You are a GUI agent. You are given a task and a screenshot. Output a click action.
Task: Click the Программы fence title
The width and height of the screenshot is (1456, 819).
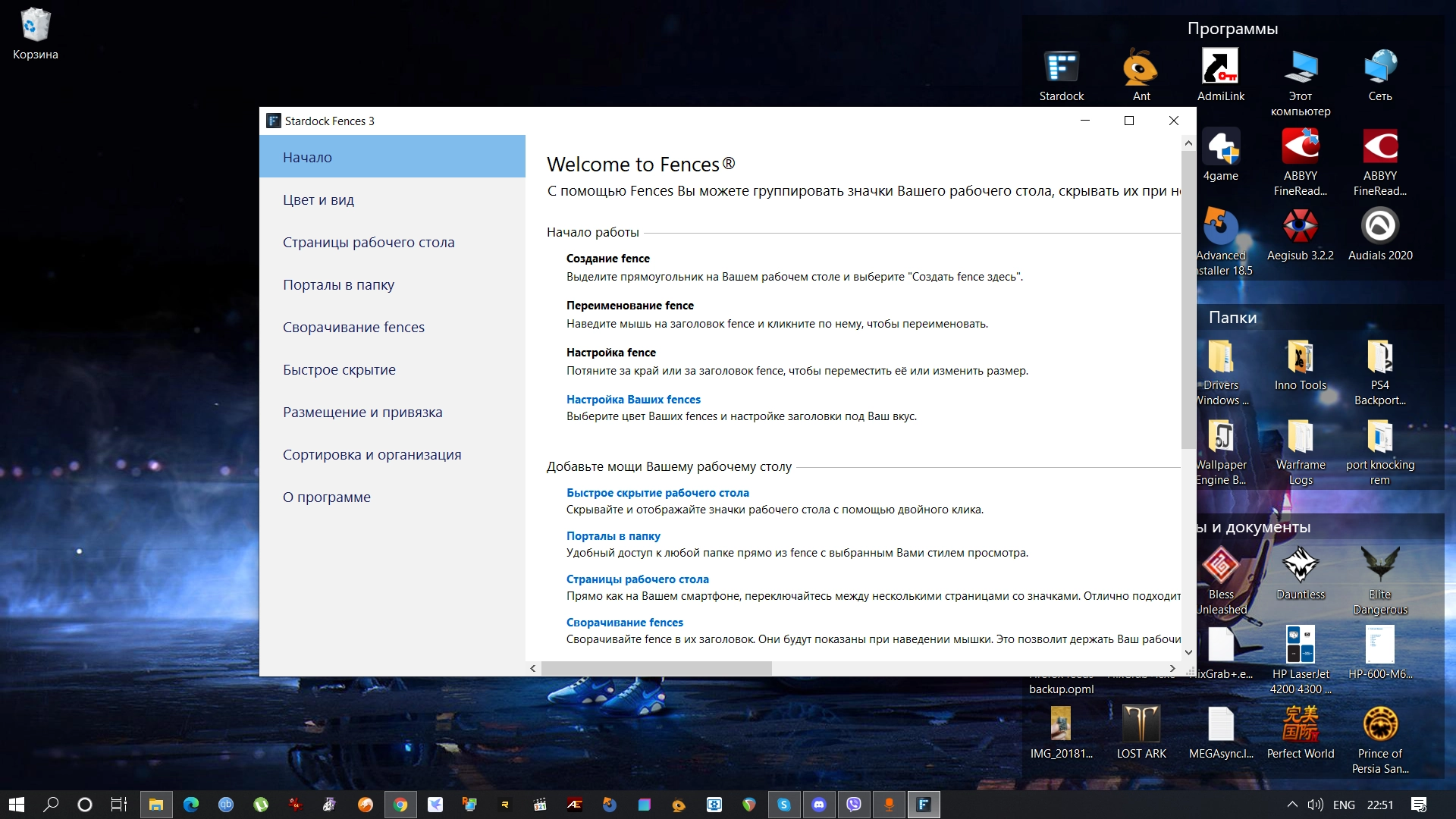(1232, 29)
